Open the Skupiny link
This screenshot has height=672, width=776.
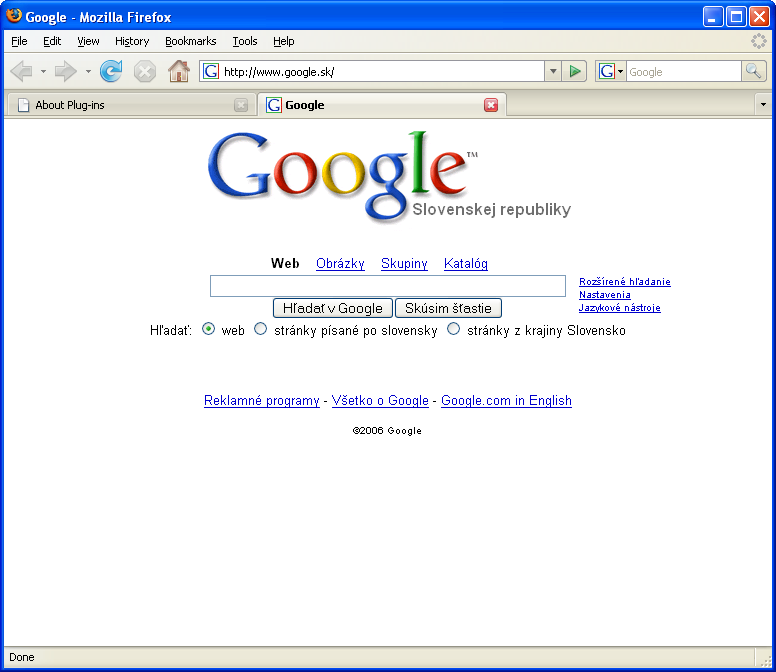(404, 263)
